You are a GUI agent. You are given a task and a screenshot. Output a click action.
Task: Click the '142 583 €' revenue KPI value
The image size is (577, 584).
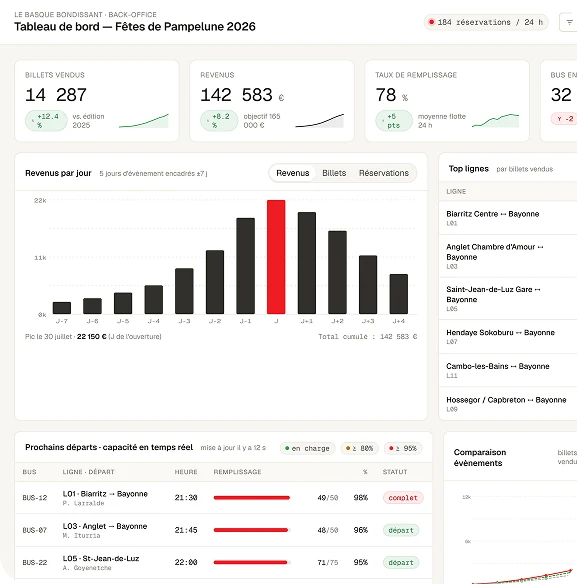pos(242,95)
